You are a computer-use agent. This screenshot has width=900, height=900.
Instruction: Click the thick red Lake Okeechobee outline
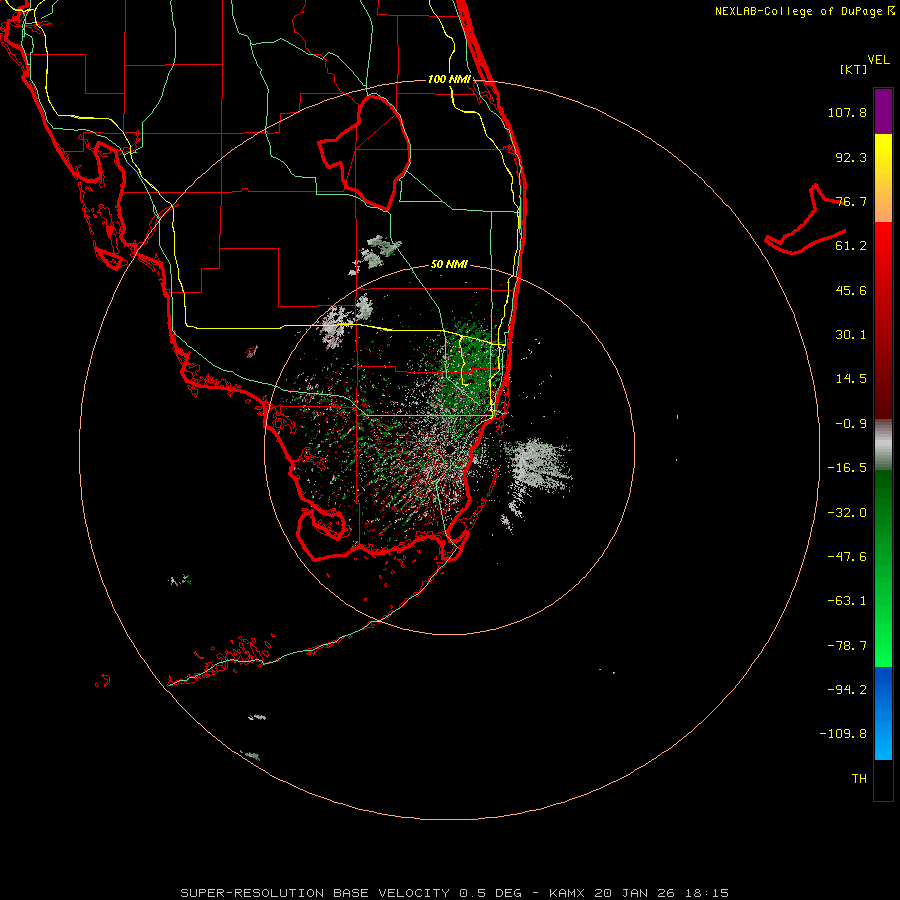pyautogui.click(x=365, y=152)
